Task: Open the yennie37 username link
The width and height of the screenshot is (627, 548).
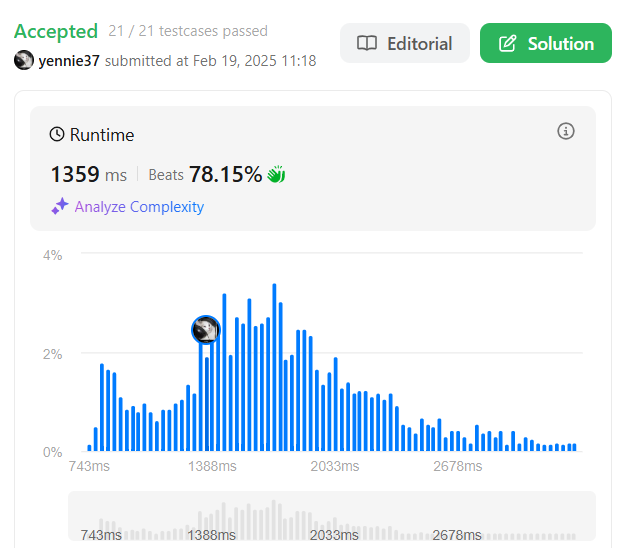Action: click(69, 61)
